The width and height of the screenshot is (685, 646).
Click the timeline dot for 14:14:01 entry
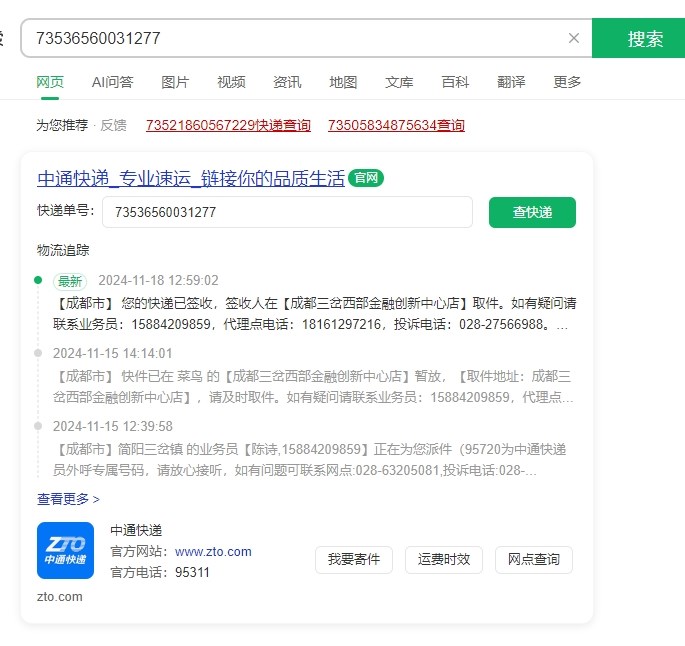coord(38,353)
